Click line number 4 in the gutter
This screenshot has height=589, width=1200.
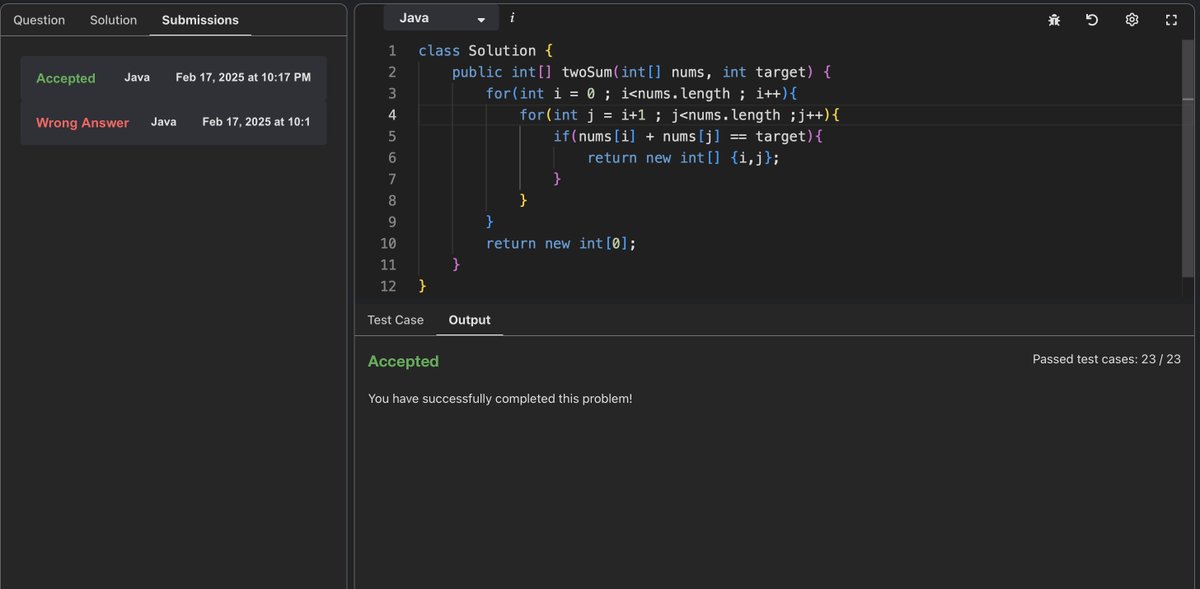tap(391, 114)
